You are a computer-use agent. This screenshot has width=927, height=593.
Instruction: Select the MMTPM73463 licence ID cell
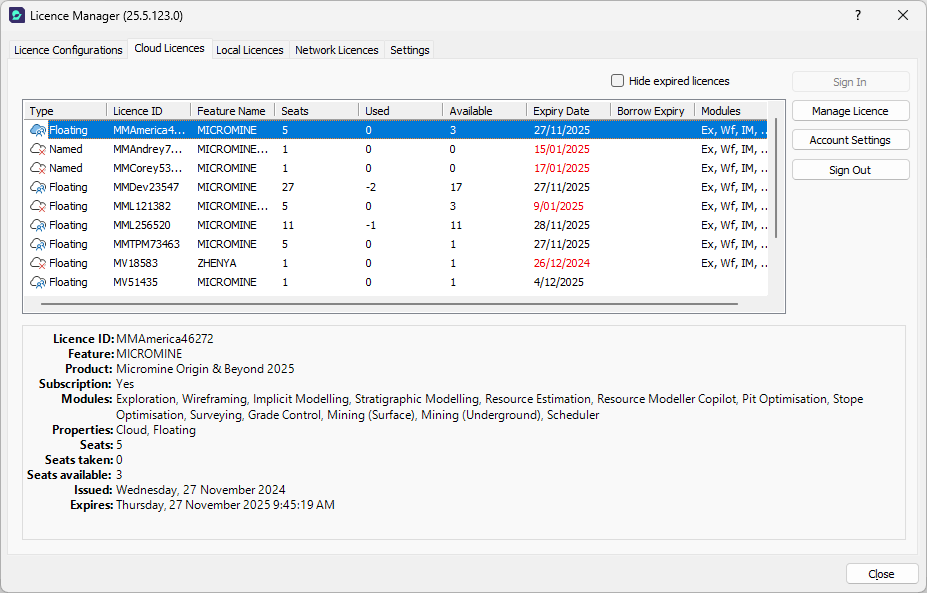tap(147, 244)
